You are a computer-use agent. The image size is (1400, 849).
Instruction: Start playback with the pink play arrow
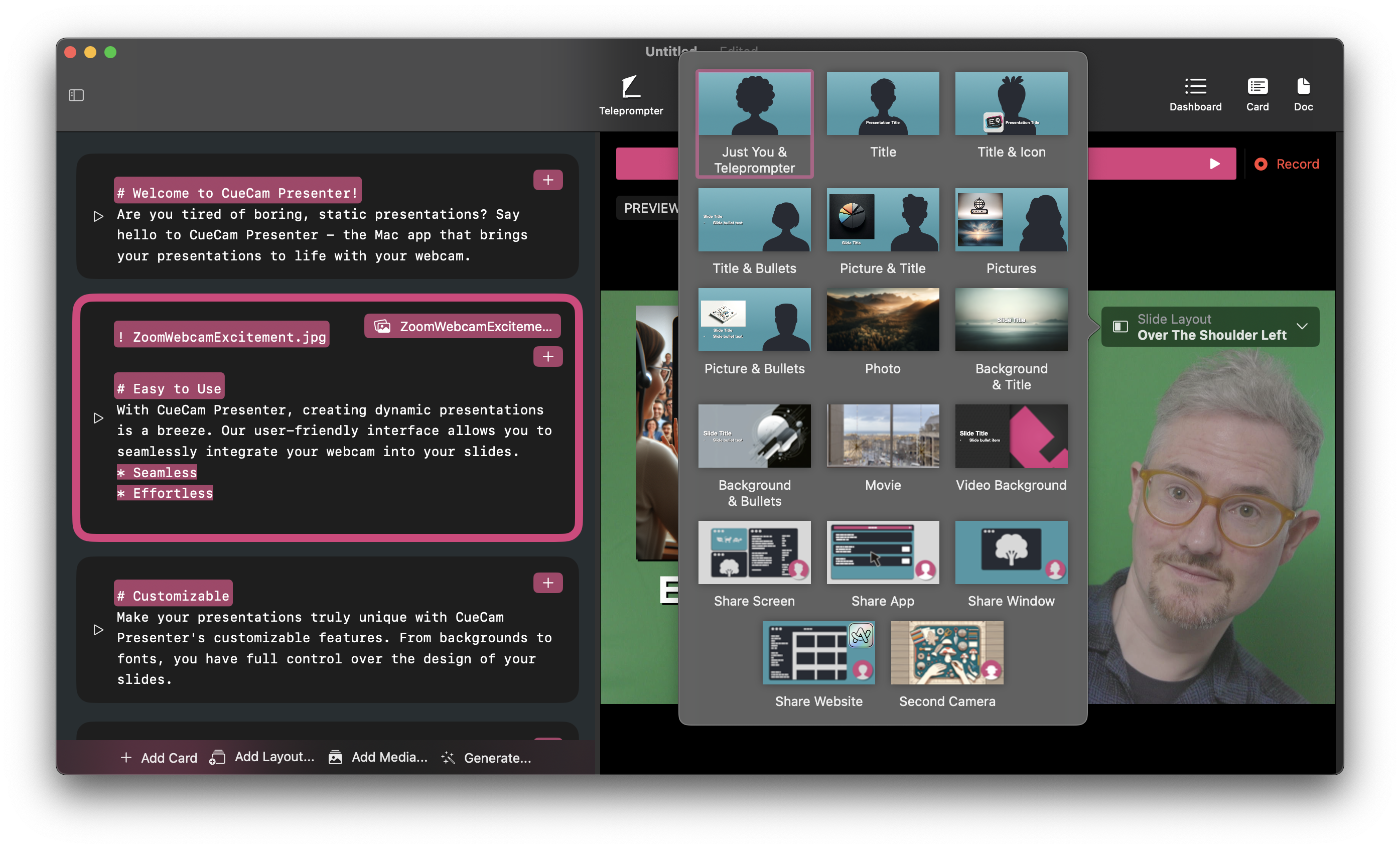tap(1214, 164)
